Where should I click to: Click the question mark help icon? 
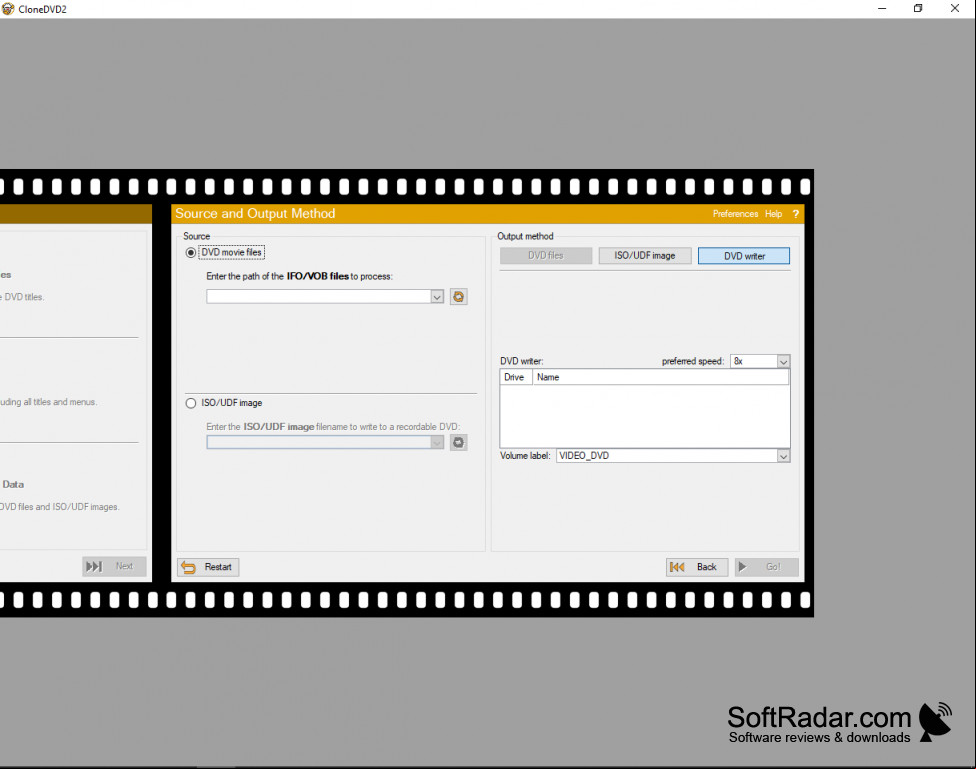[x=795, y=214]
